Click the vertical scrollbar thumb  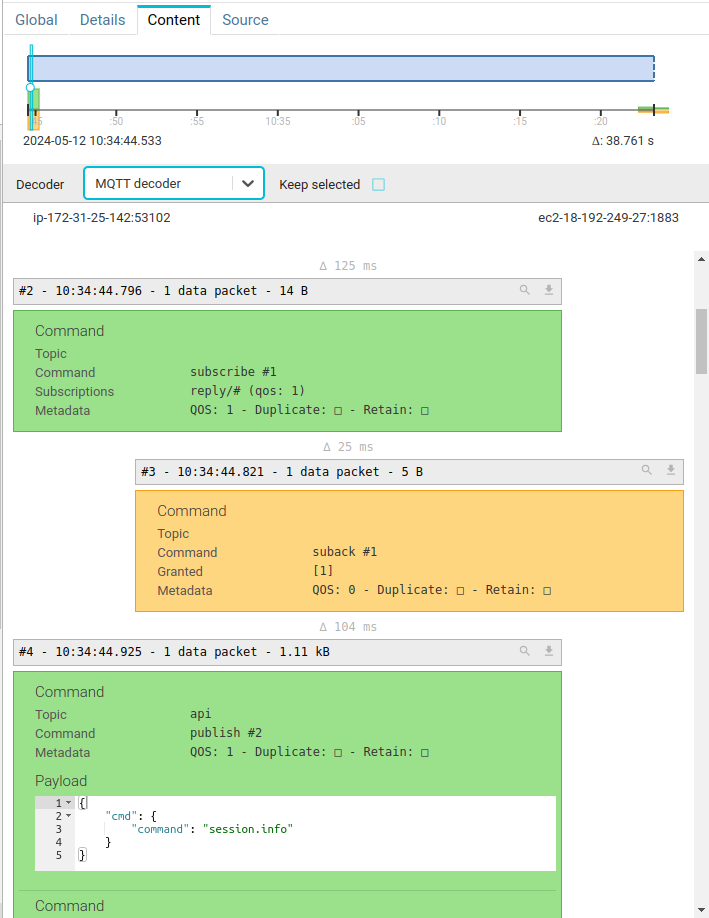[x=701, y=341]
